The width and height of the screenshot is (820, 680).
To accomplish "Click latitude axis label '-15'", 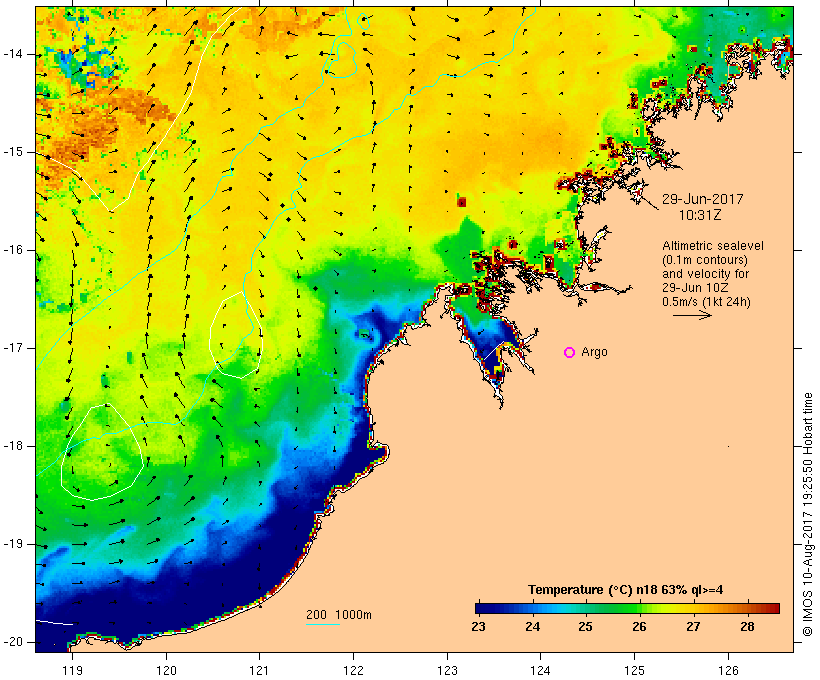I will [13, 152].
